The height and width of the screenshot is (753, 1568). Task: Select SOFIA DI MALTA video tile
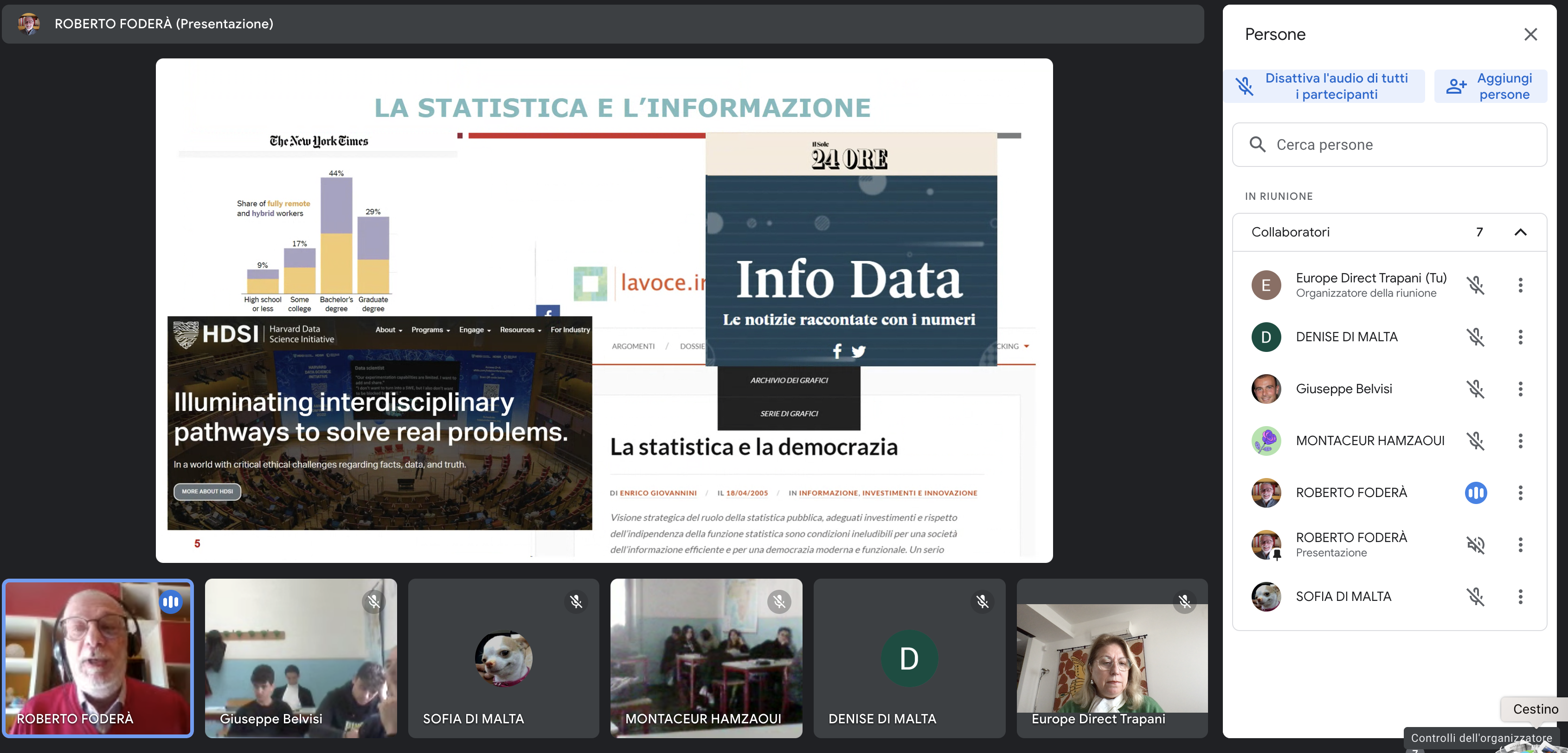(x=503, y=658)
